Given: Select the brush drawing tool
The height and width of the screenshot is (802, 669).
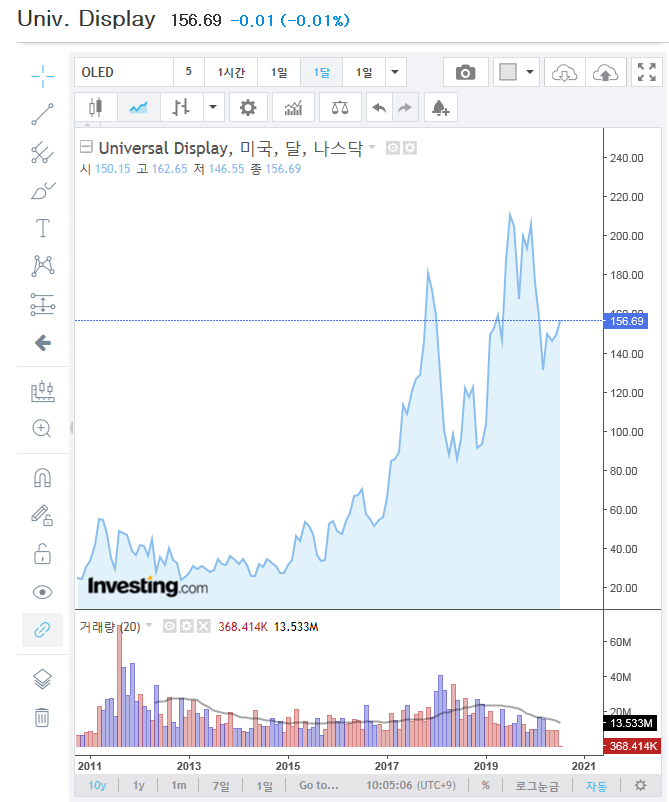Looking at the screenshot, I should click(42, 190).
